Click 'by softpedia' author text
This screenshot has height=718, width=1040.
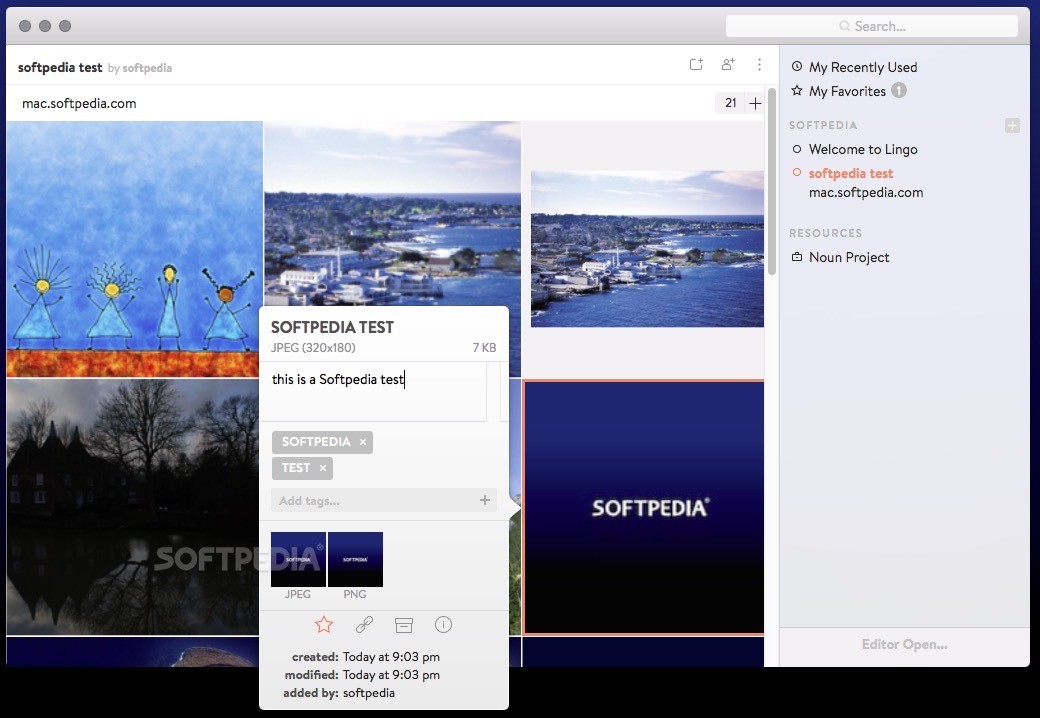(139, 68)
